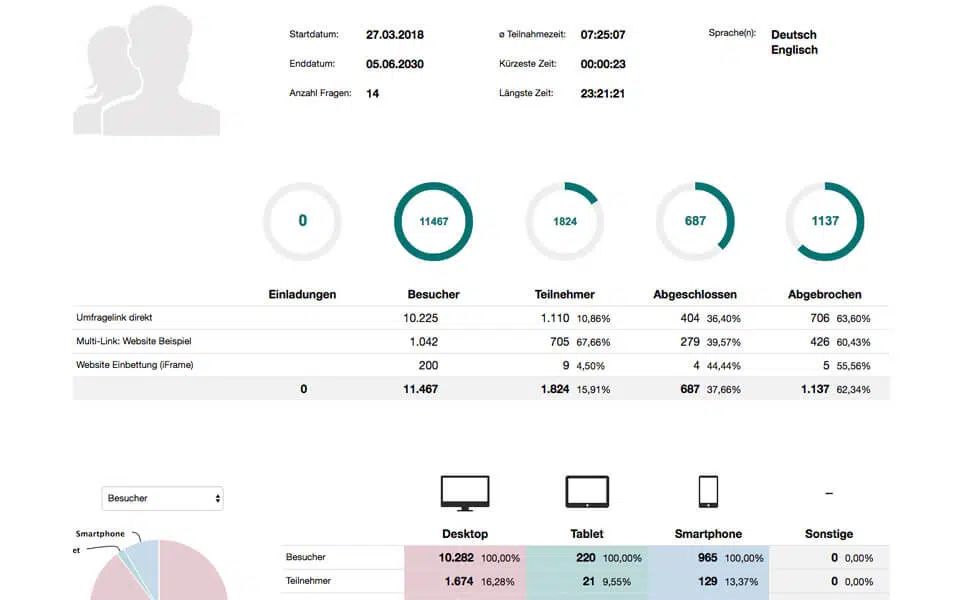Screen dimensions: 960x600
Task: Click the language entry Deutsch
Action: point(793,35)
